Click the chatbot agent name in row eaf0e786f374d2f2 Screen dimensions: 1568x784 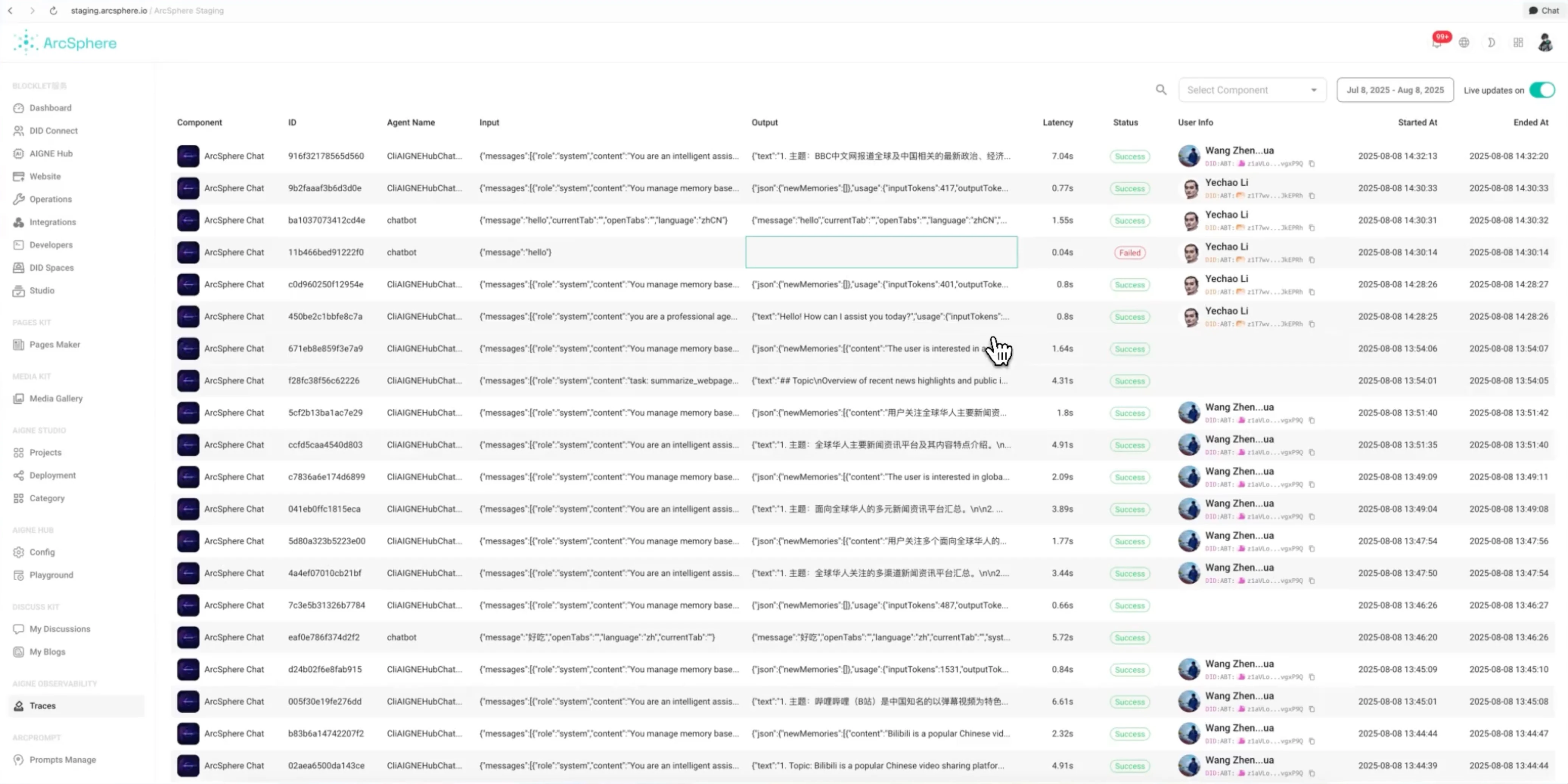click(x=402, y=637)
